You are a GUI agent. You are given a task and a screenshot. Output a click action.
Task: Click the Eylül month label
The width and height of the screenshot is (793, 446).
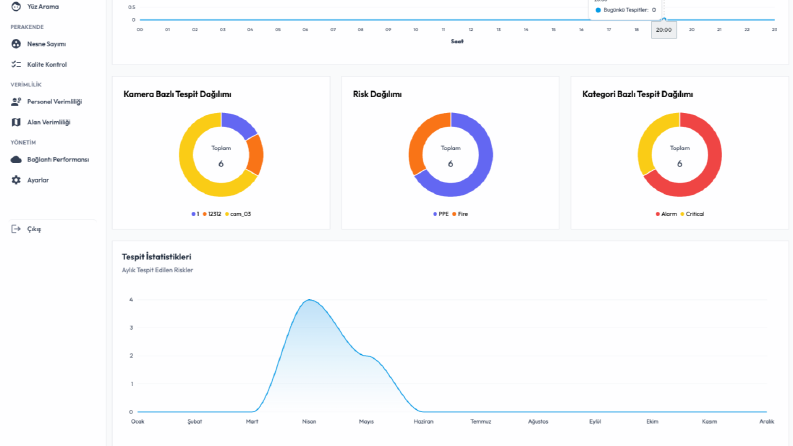(595, 421)
